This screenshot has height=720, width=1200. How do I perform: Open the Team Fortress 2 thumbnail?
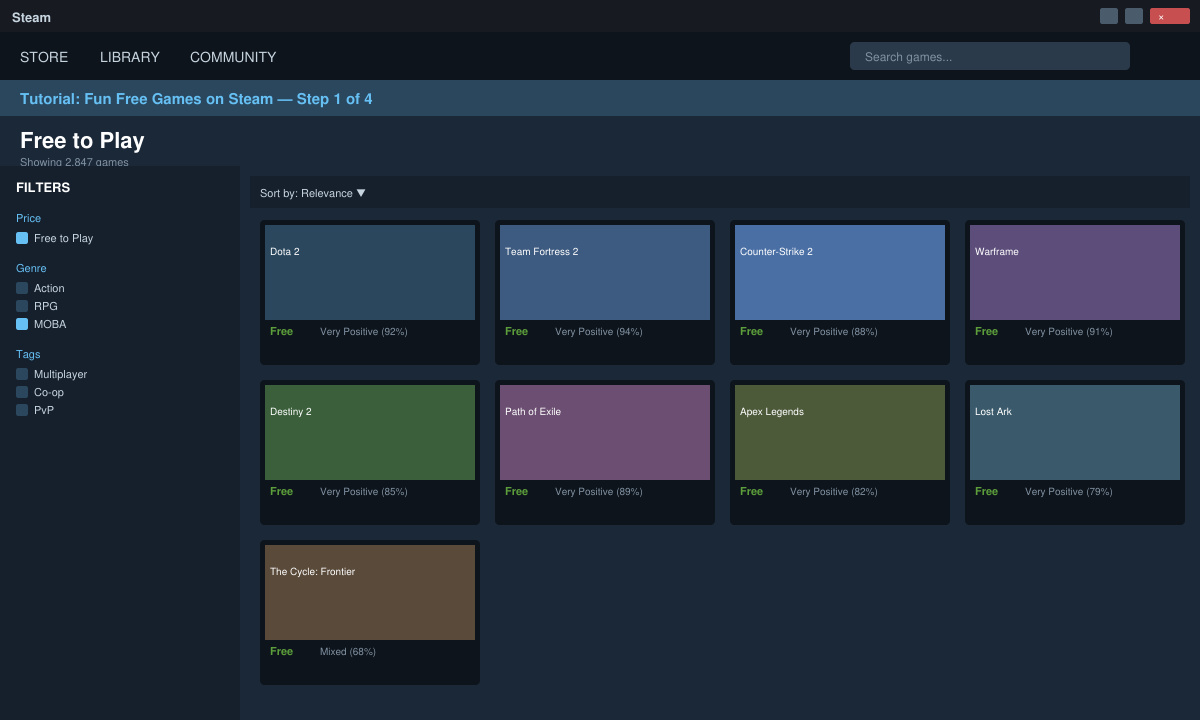[x=605, y=272]
